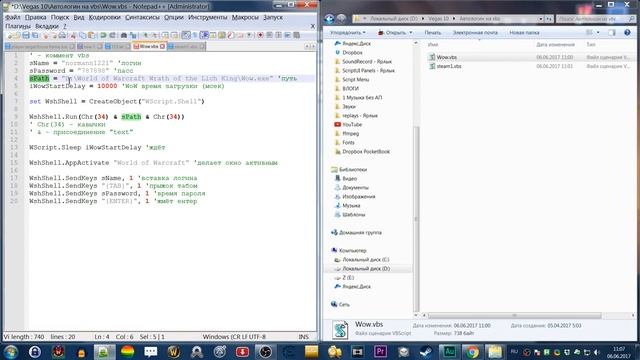Click the Explorer Back arrow button
Screen dimensions: 640x360
click(329, 19)
